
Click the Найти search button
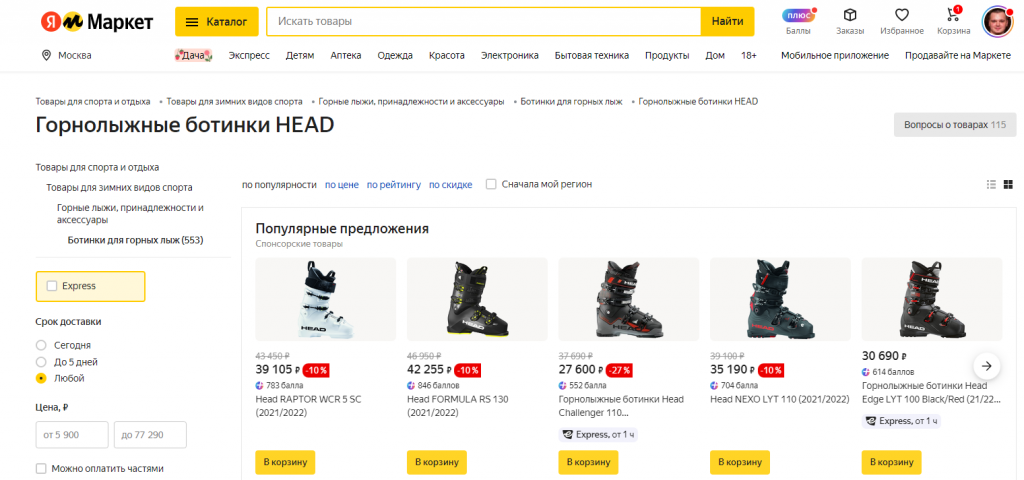pyautogui.click(x=728, y=22)
